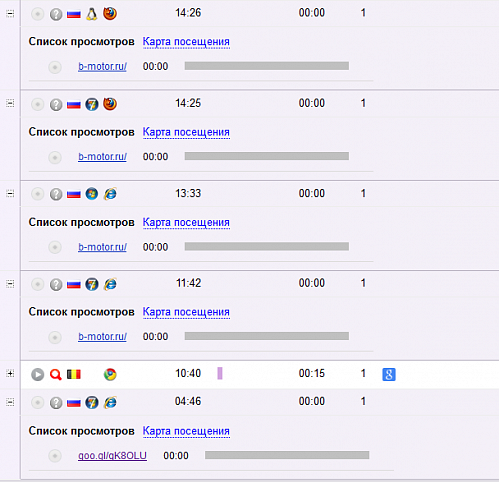Open the goo.gl/qK8OLU link
This screenshot has height=483, width=499.
click(112, 456)
